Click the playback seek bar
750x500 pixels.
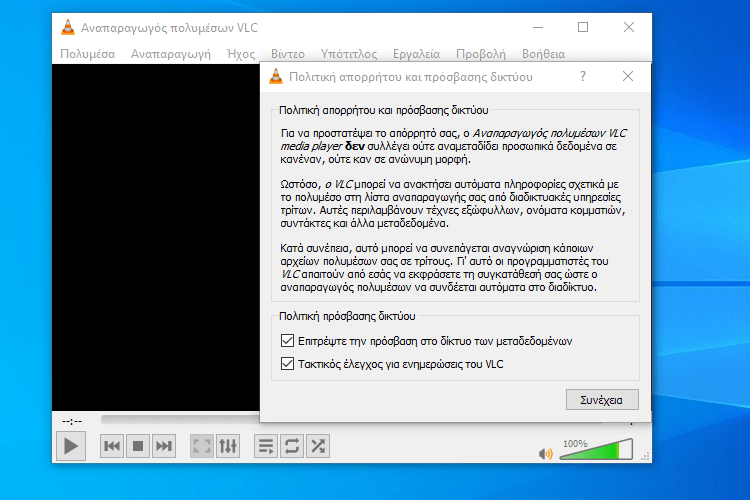[180, 419]
